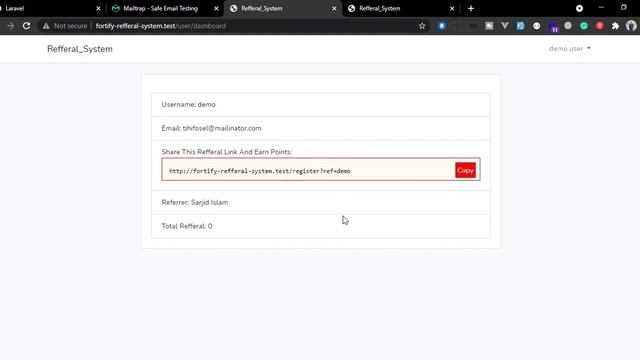
Task: Bookmark this page with the star icon
Action: (422, 26)
